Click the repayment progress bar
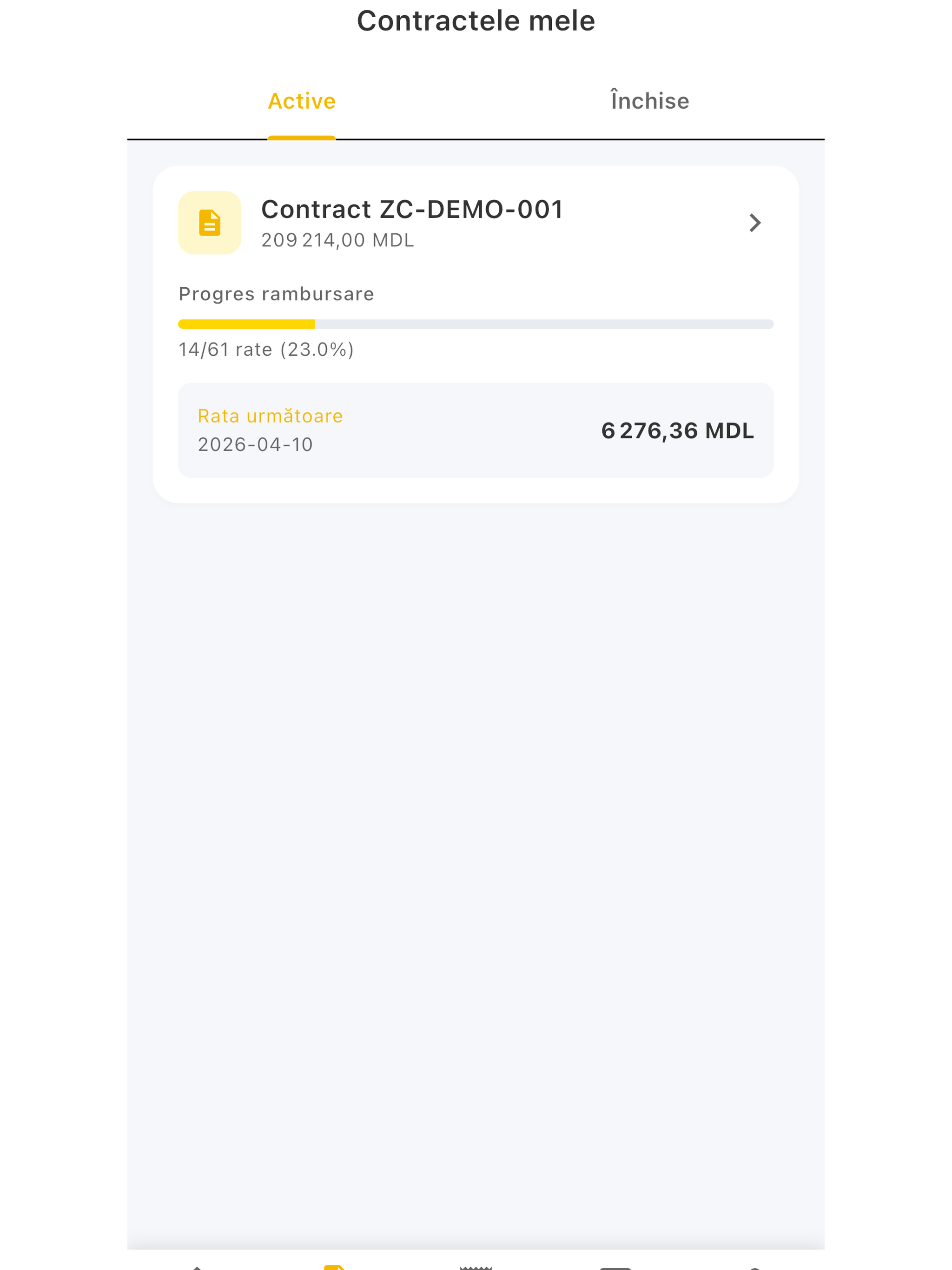This screenshot has height=1270, width=952. 476,324
